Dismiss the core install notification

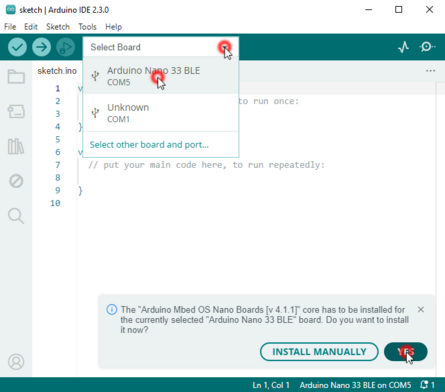[x=421, y=310]
